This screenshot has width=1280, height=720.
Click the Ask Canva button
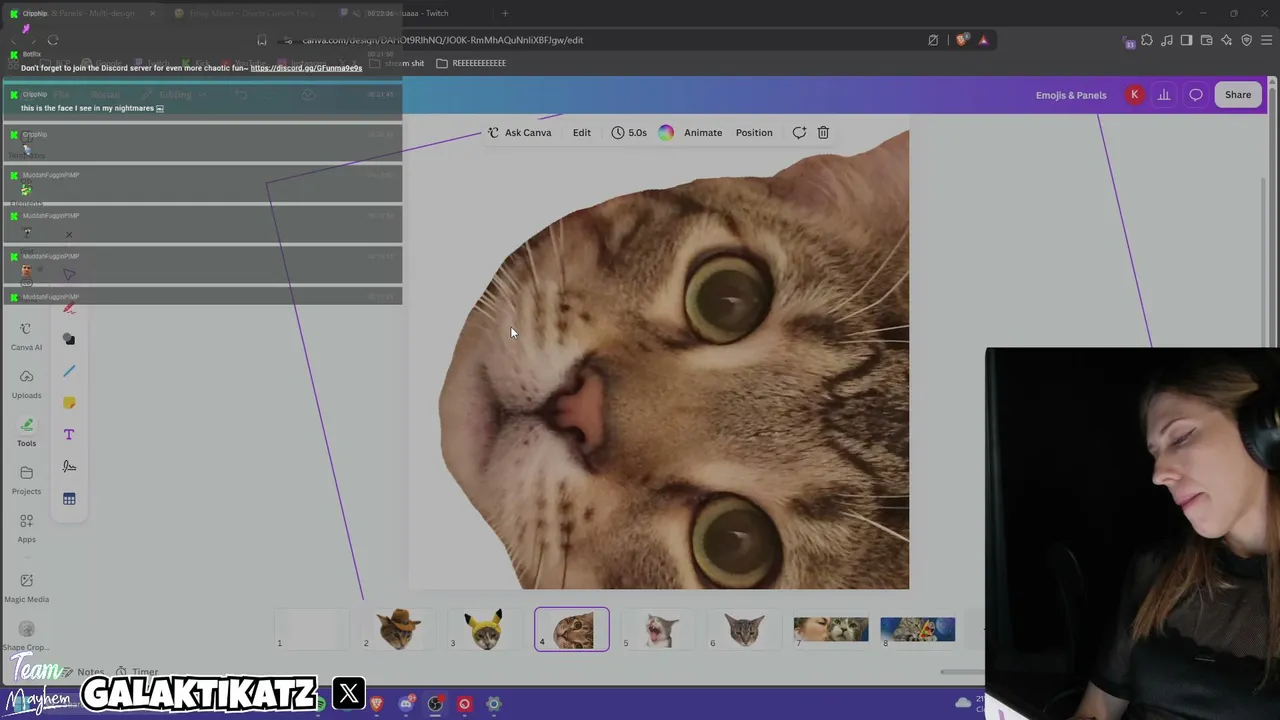519,132
